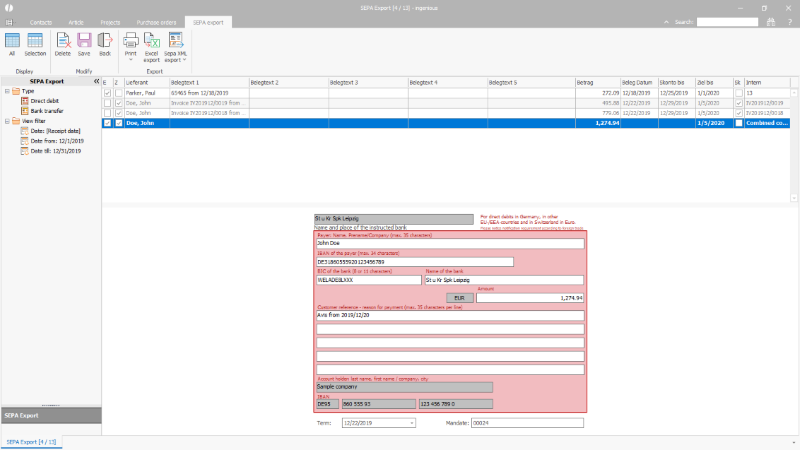Click the Save icon in Modify group

(x=84, y=44)
